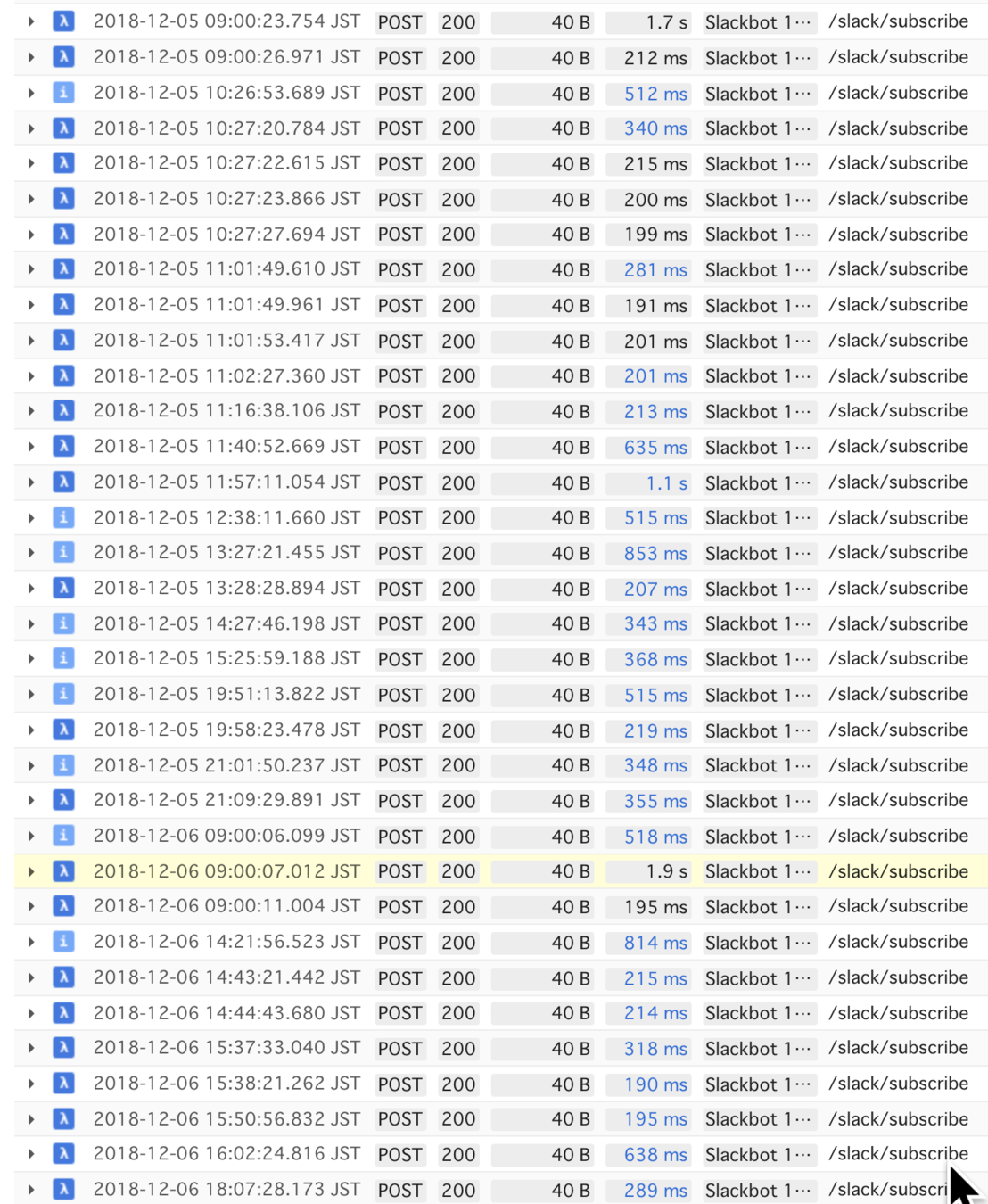Click Slackbot agent on 21:01:50.237 row
Image resolution: width=988 pixels, height=1204 pixels.
coord(759,765)
